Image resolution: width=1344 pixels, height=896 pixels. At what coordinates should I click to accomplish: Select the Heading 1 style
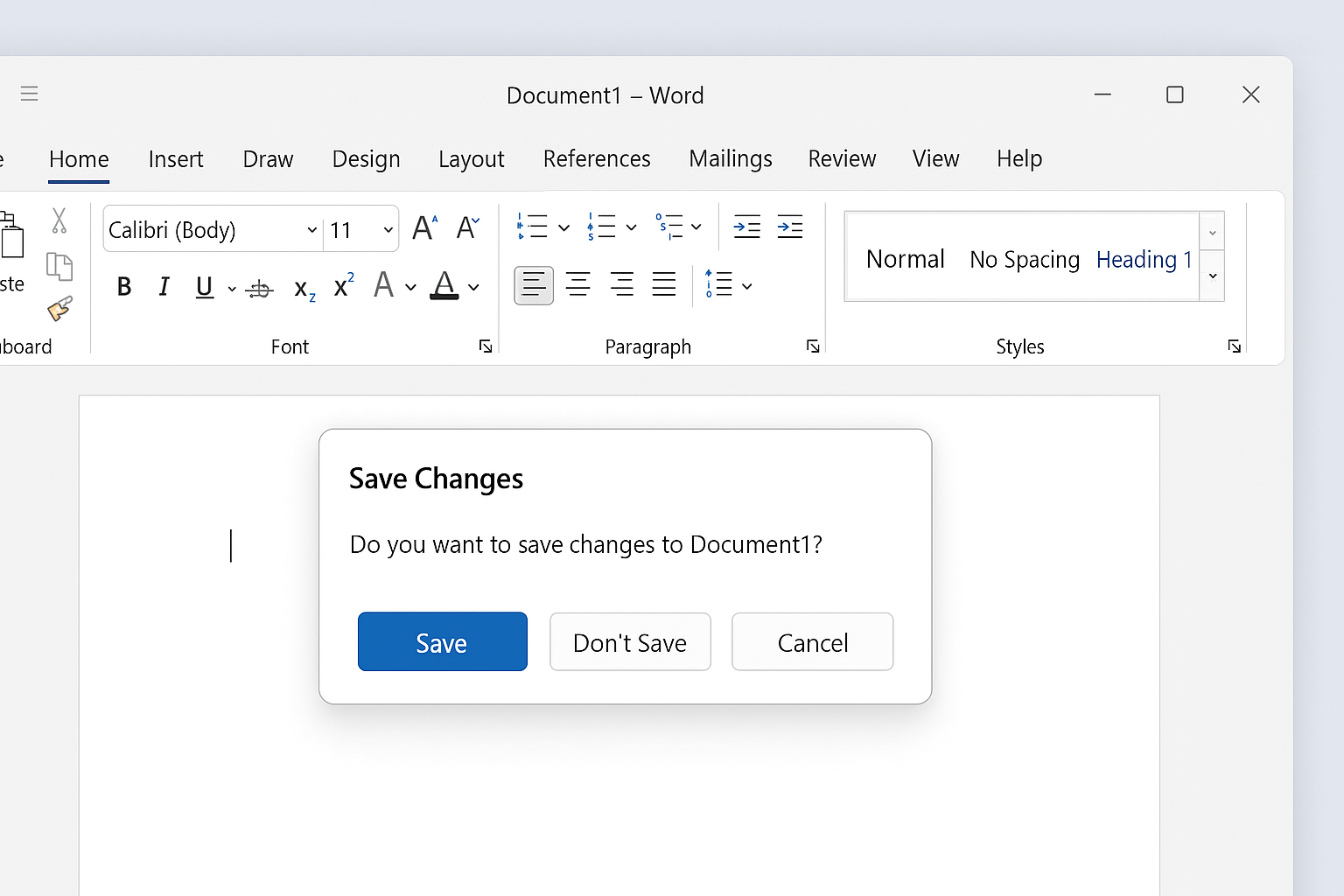[x=1144, y=260]
